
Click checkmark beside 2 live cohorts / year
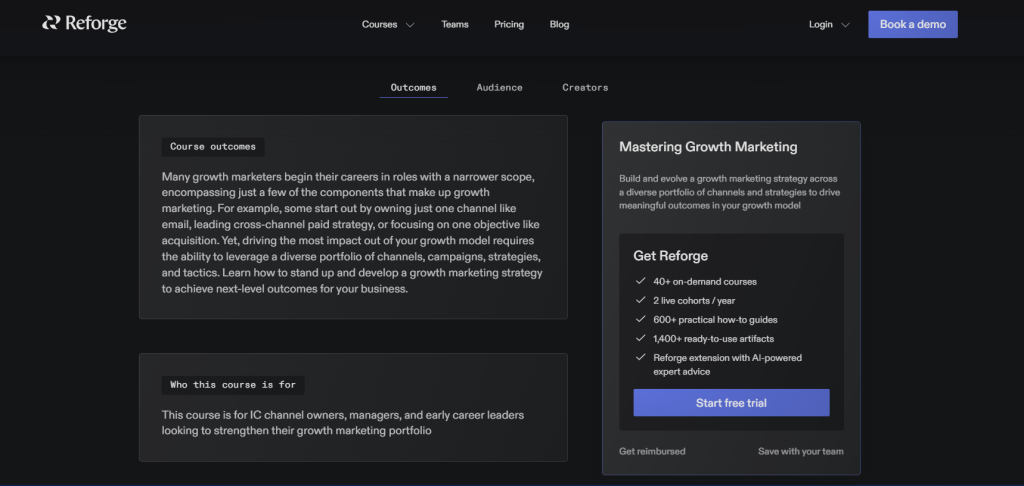pyautogui.click(x=640, y=300)
